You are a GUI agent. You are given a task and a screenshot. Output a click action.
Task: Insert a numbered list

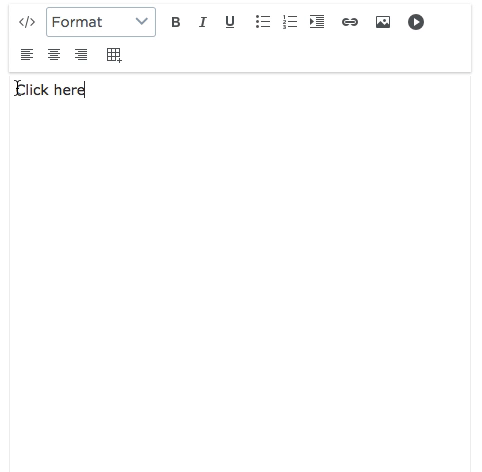(290, 22)
